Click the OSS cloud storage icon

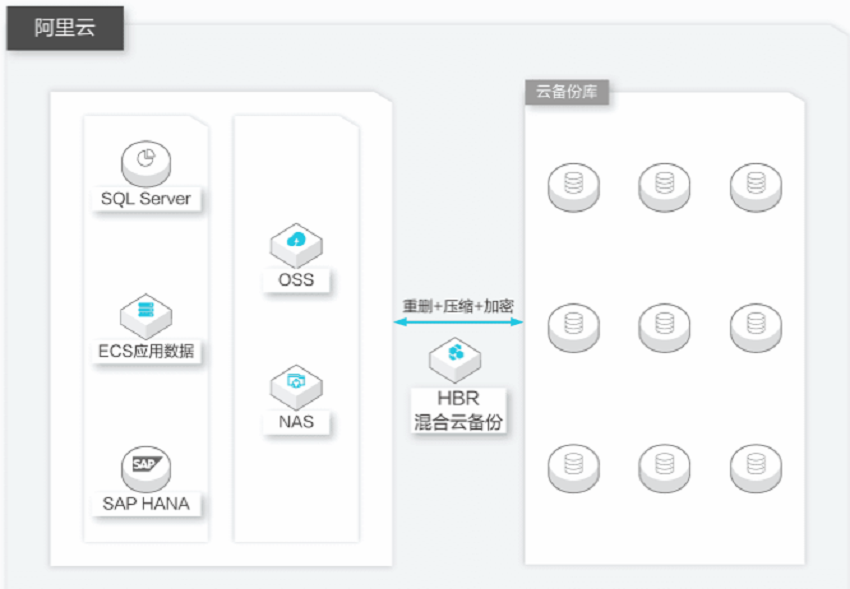[296, 245]
